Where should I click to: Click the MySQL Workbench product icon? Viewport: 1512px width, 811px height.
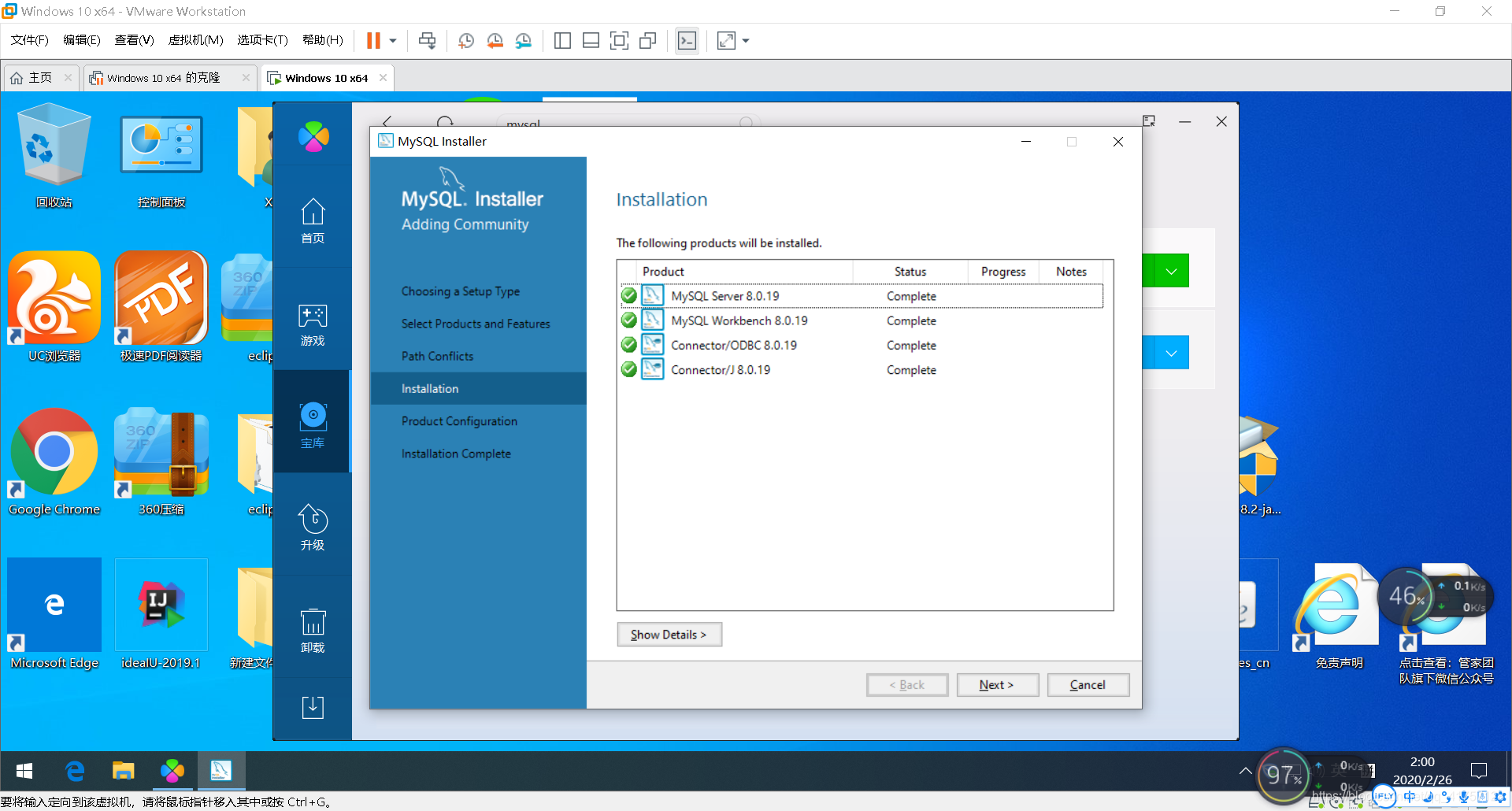pyautogui.click(x=652, y=320)
